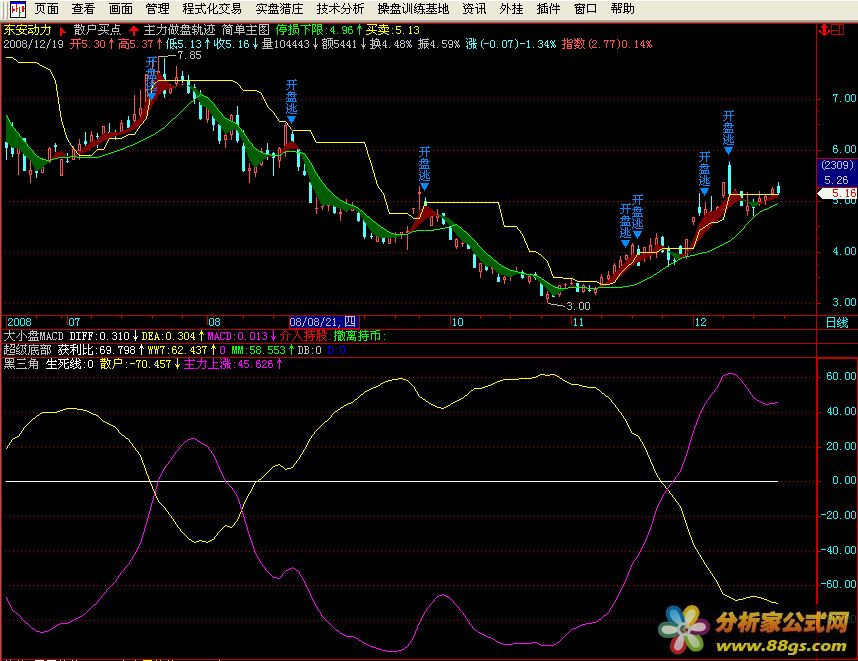The width and height of the screenshot is (858, 661).
Task: Click the split-panel layout icon beside the anchor
Action: 838,30
